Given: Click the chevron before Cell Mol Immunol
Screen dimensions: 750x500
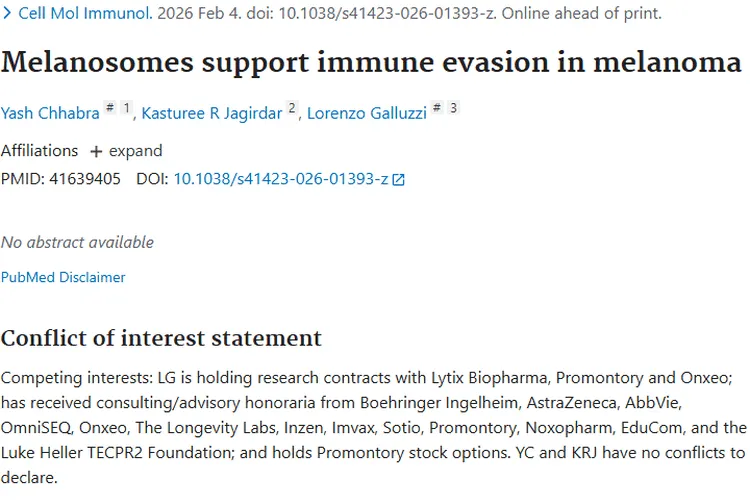Looking at the screenshot, I should (7, 14).
